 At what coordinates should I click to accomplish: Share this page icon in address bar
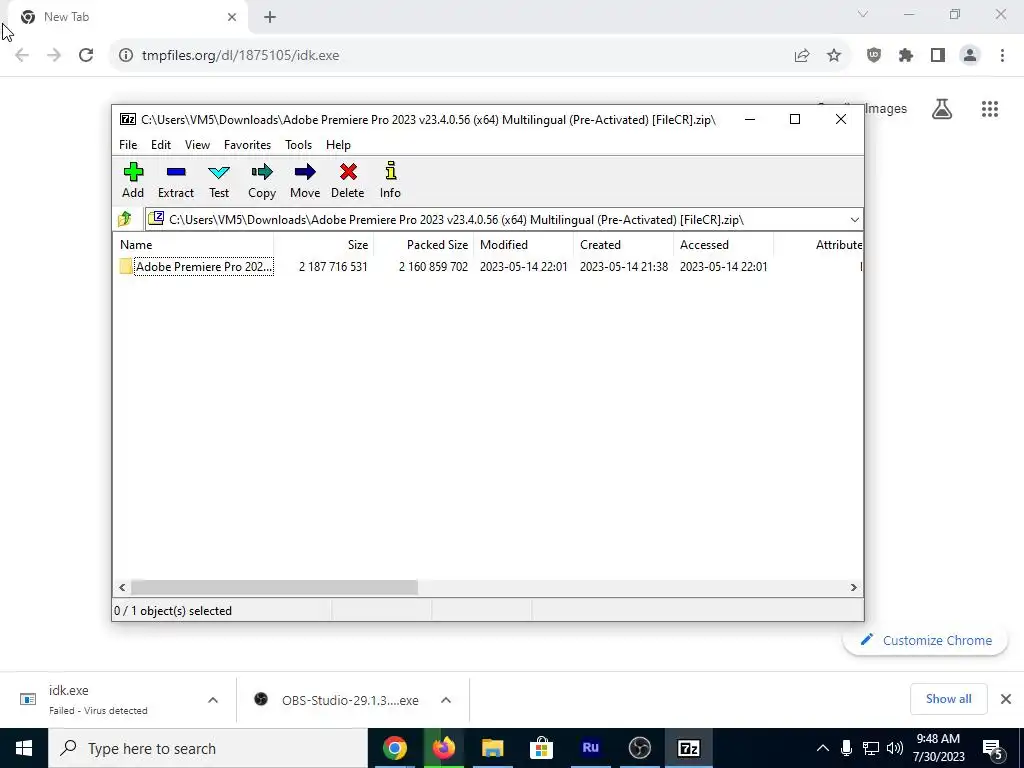(802, 56)
